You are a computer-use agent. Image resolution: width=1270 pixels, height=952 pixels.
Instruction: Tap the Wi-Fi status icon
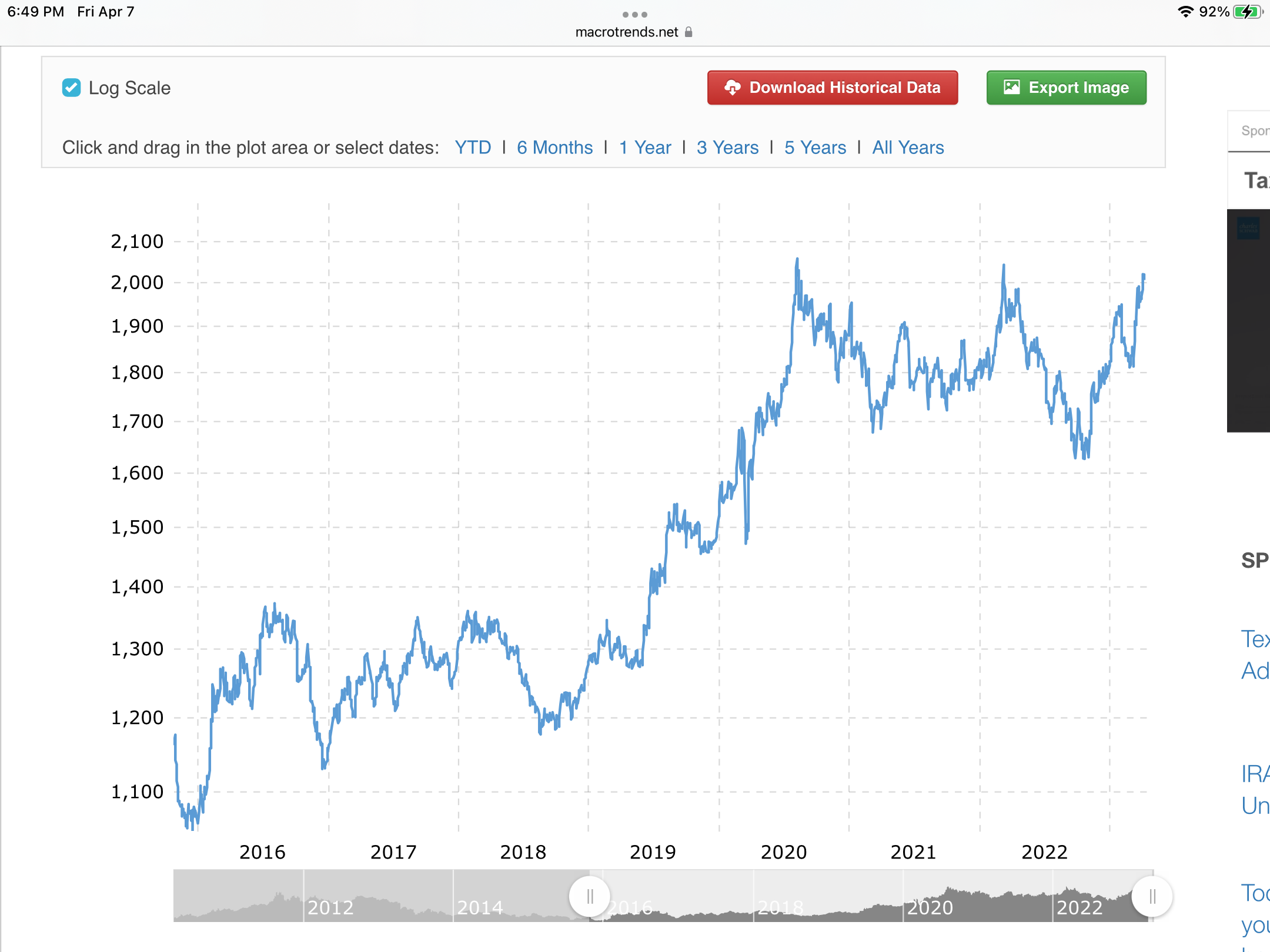1185,12
